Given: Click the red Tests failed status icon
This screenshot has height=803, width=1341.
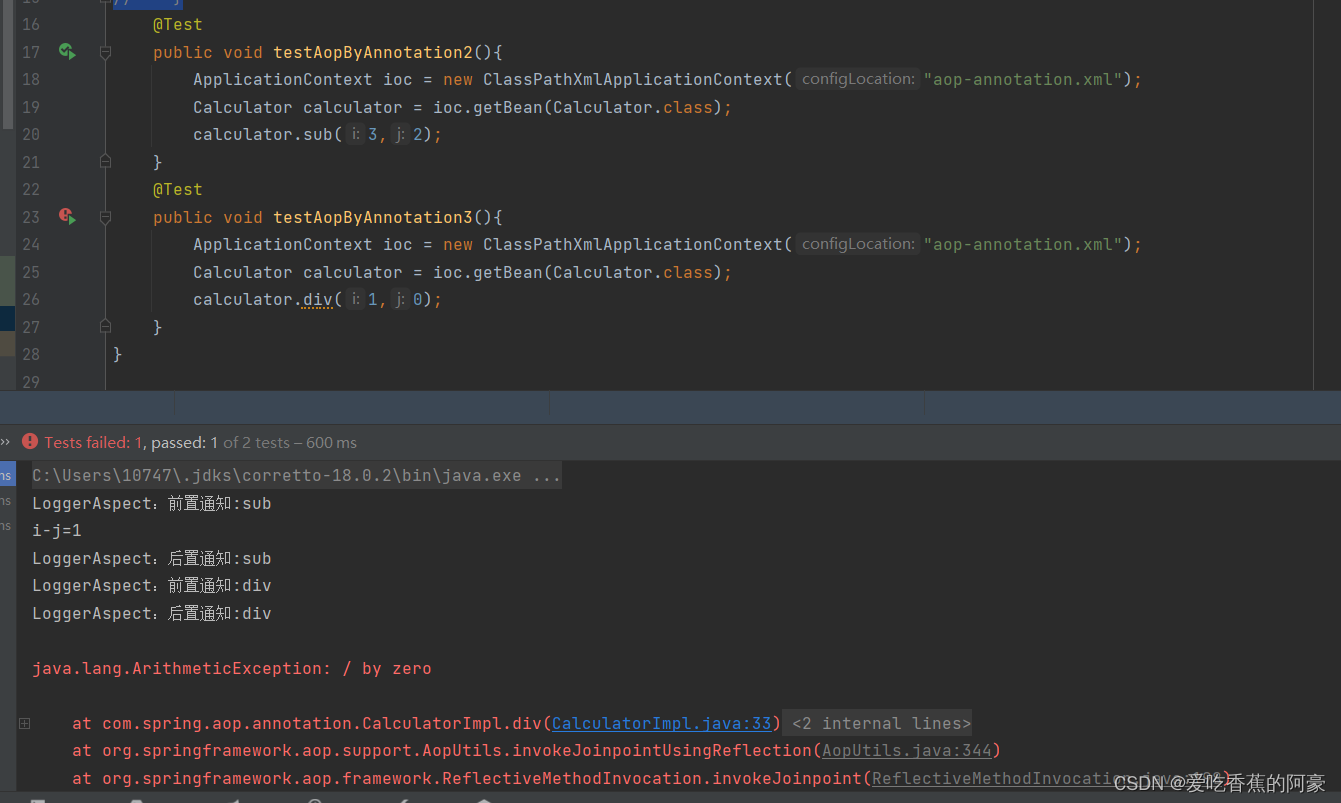Looking at the screenshot, I should point(30,442).
